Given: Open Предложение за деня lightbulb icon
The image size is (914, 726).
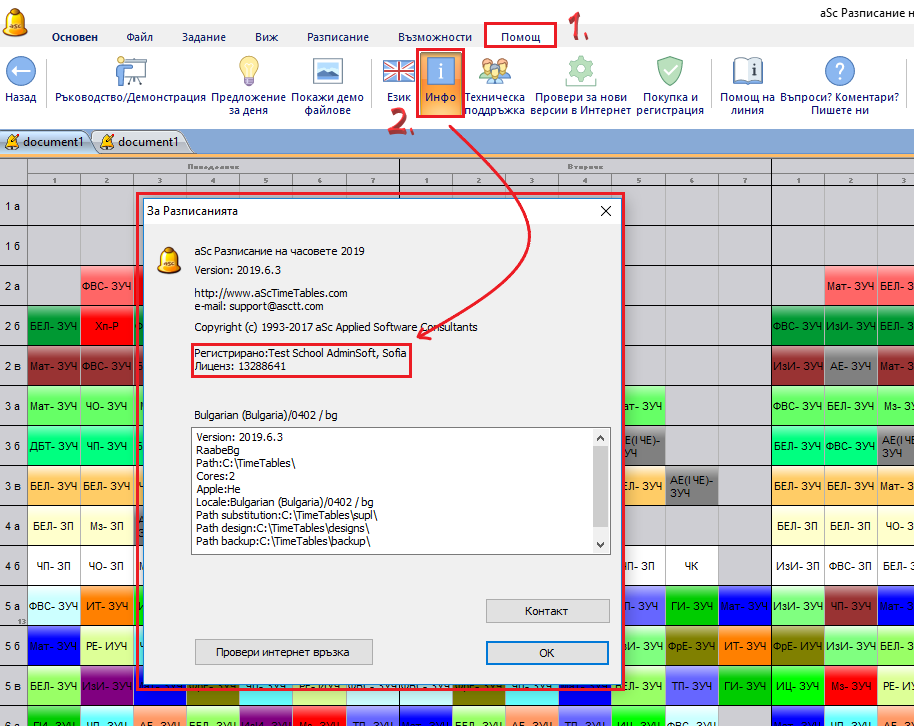Looking at the screenshot, I should pyautogui.click(x=249, y=72).
